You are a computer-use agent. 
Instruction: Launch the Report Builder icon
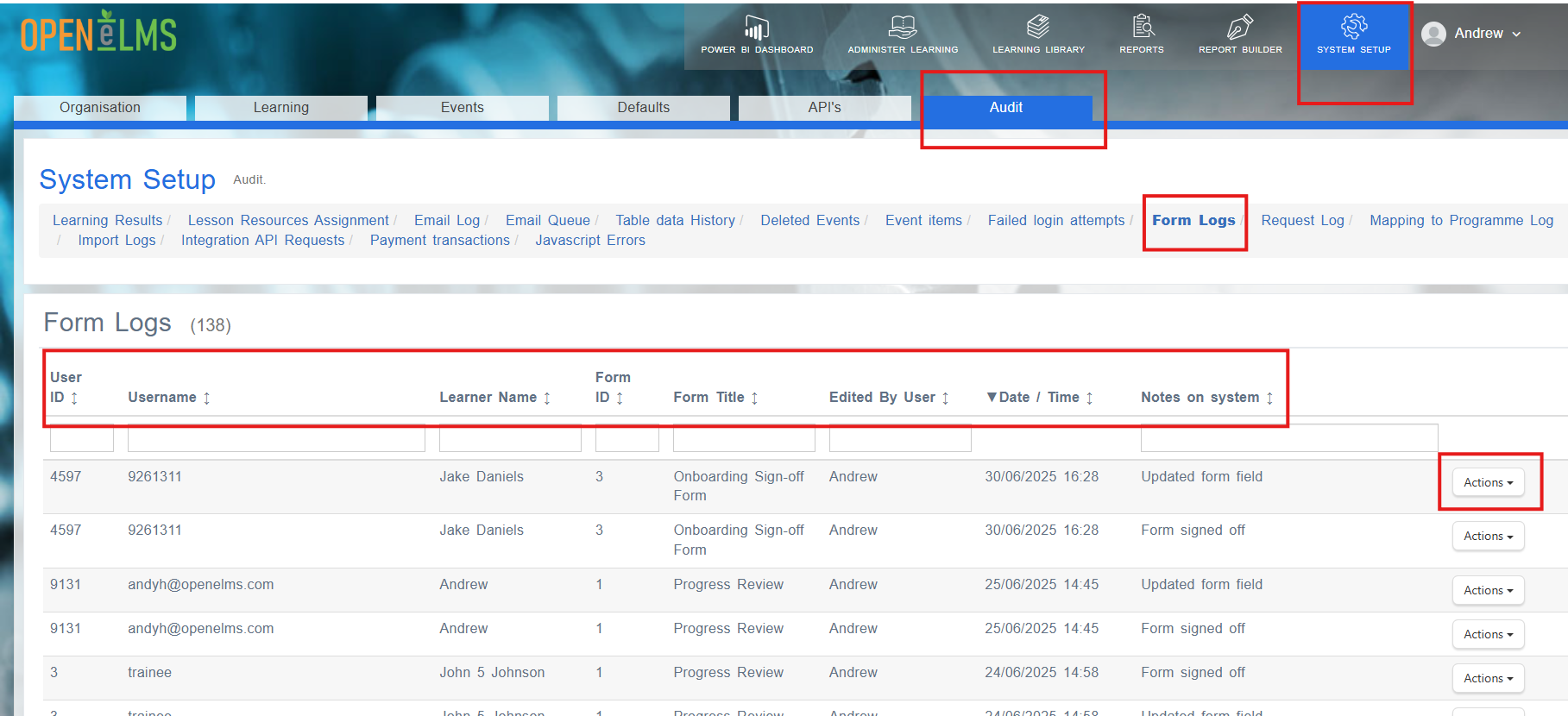(x=1240, y=28)
